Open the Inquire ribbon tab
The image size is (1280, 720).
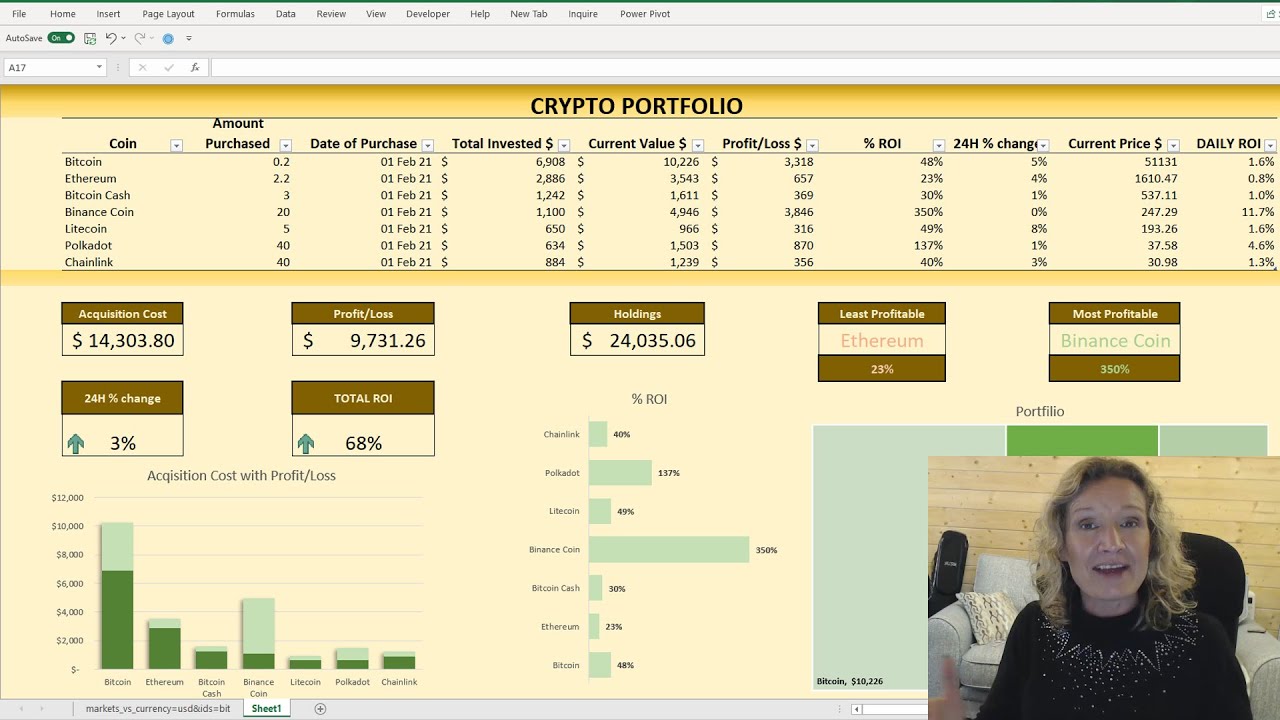coord(583,14)
